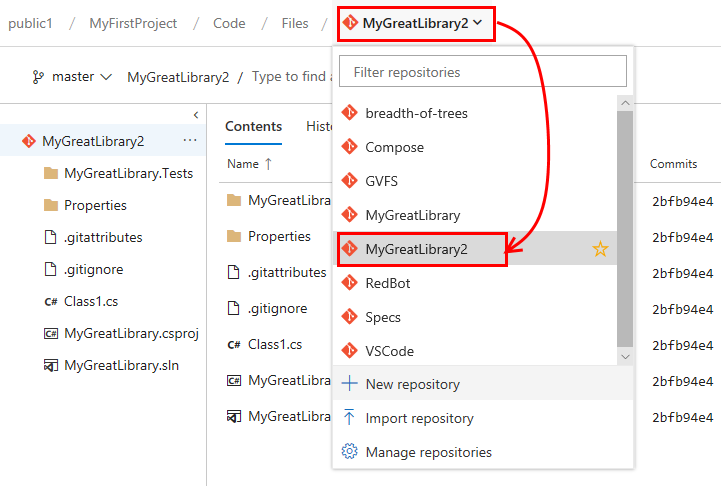Click the Import repository upload arrow icon
Viewport: 721px width, 486px height.
point(350,418)
